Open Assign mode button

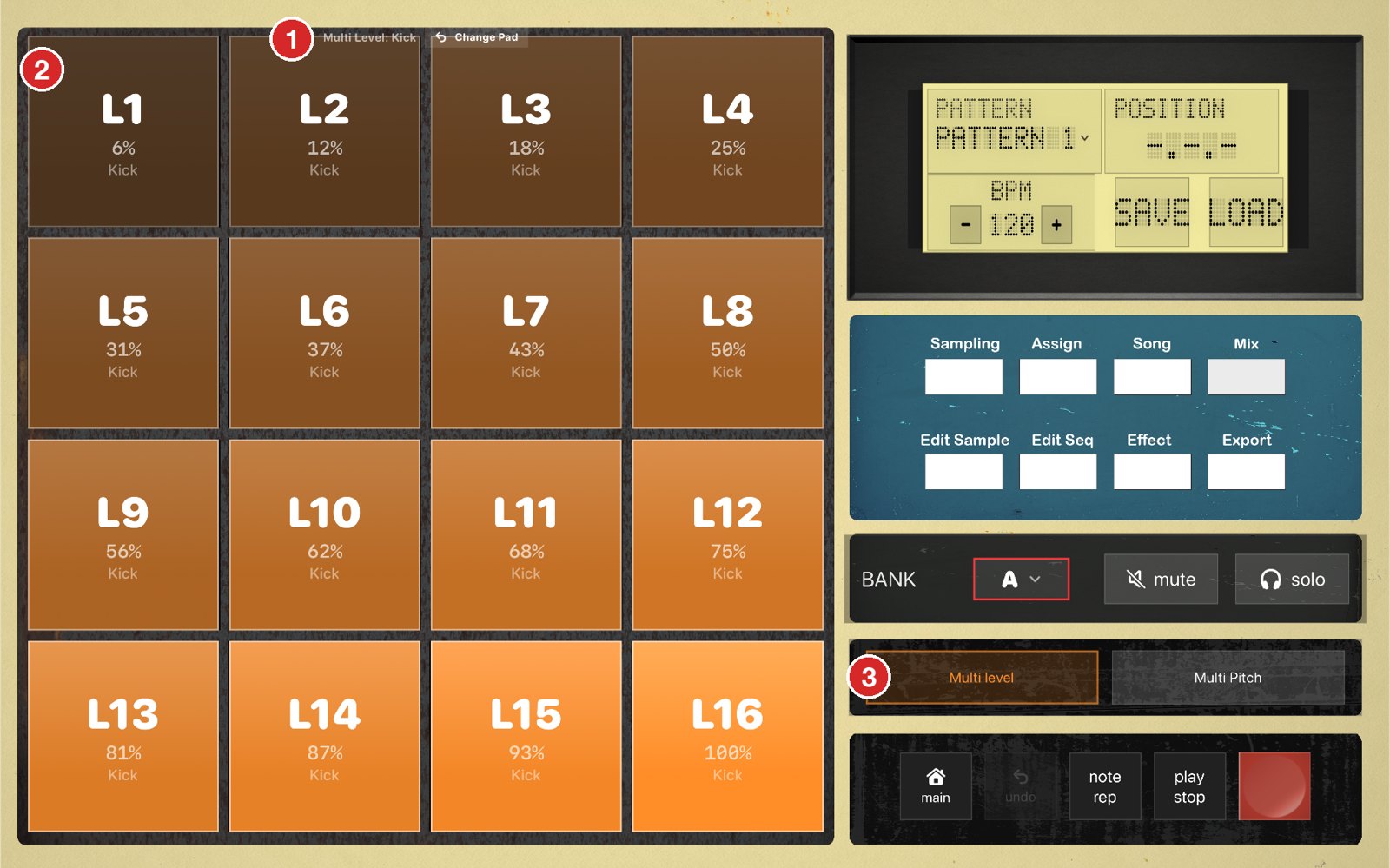[1058, 377]
